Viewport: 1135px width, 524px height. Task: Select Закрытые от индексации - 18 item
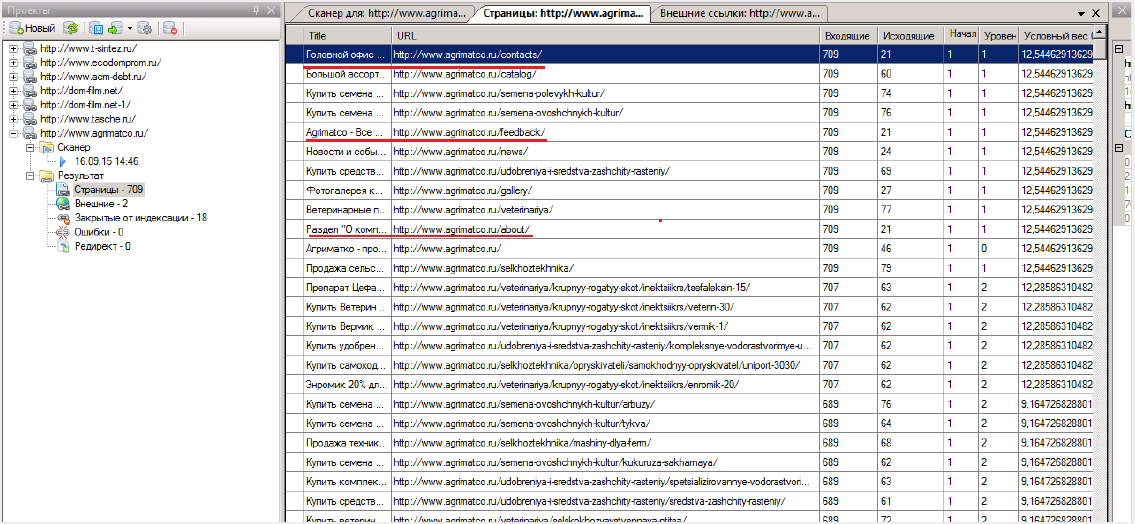[x=140, y=217]
